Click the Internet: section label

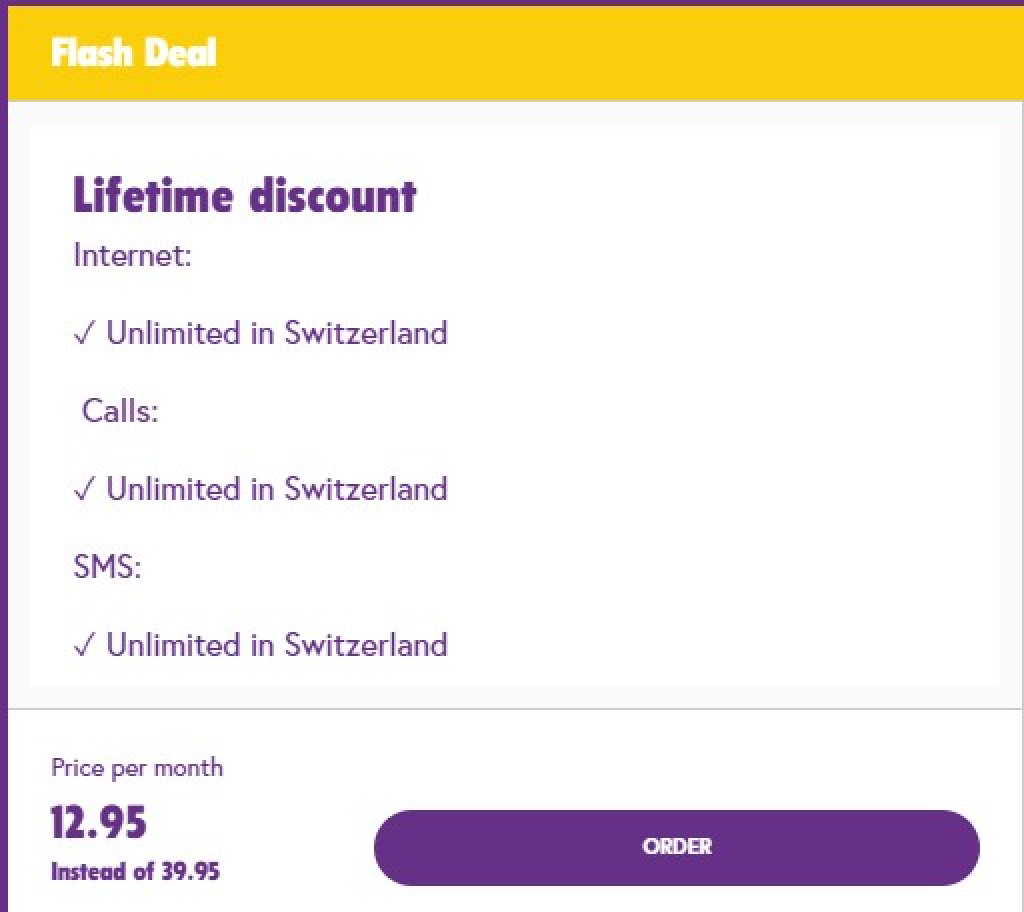132,256
